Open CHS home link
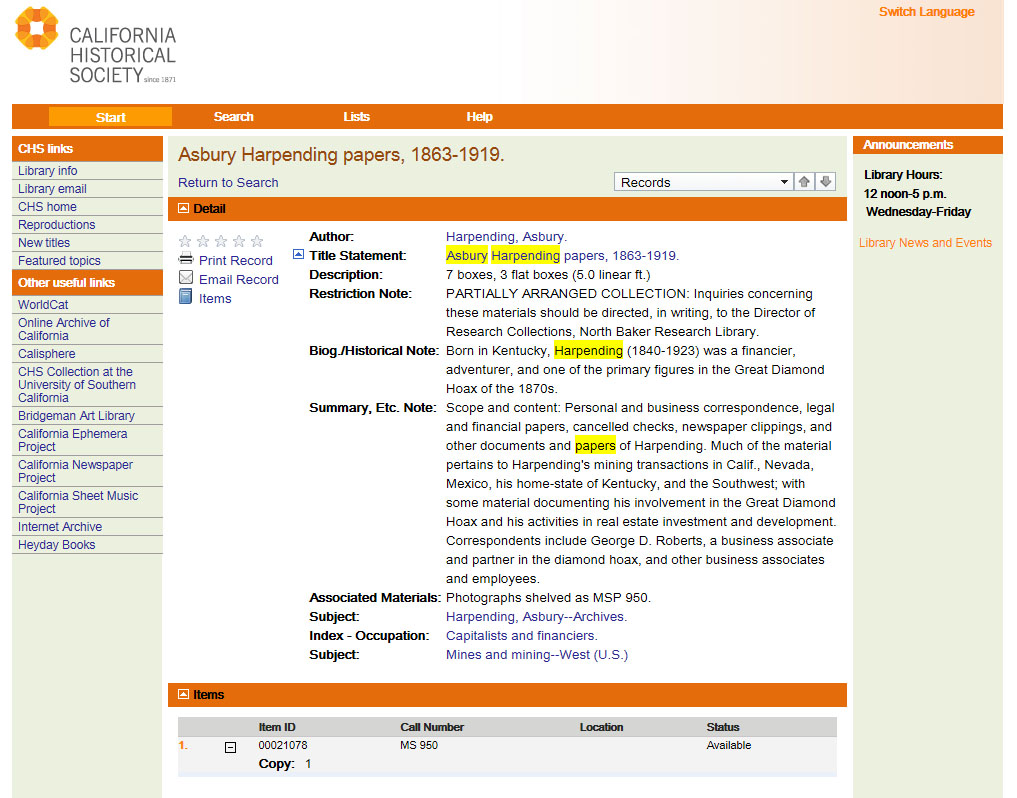The image size is (1017, 798). point(47,207)
